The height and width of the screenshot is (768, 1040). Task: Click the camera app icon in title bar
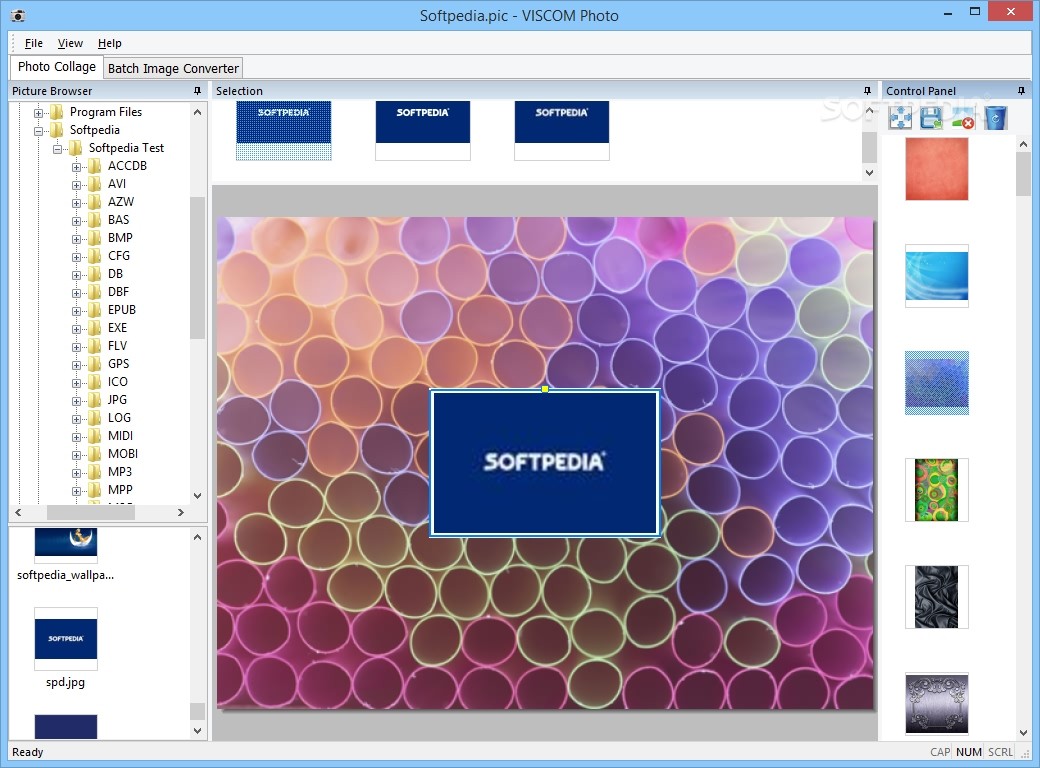point(18,15)
